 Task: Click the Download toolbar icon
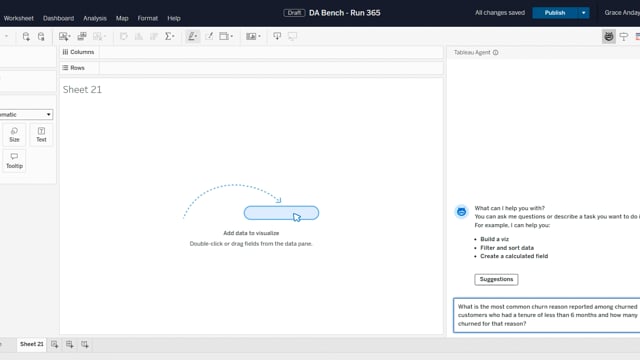[x=277, y=36]
